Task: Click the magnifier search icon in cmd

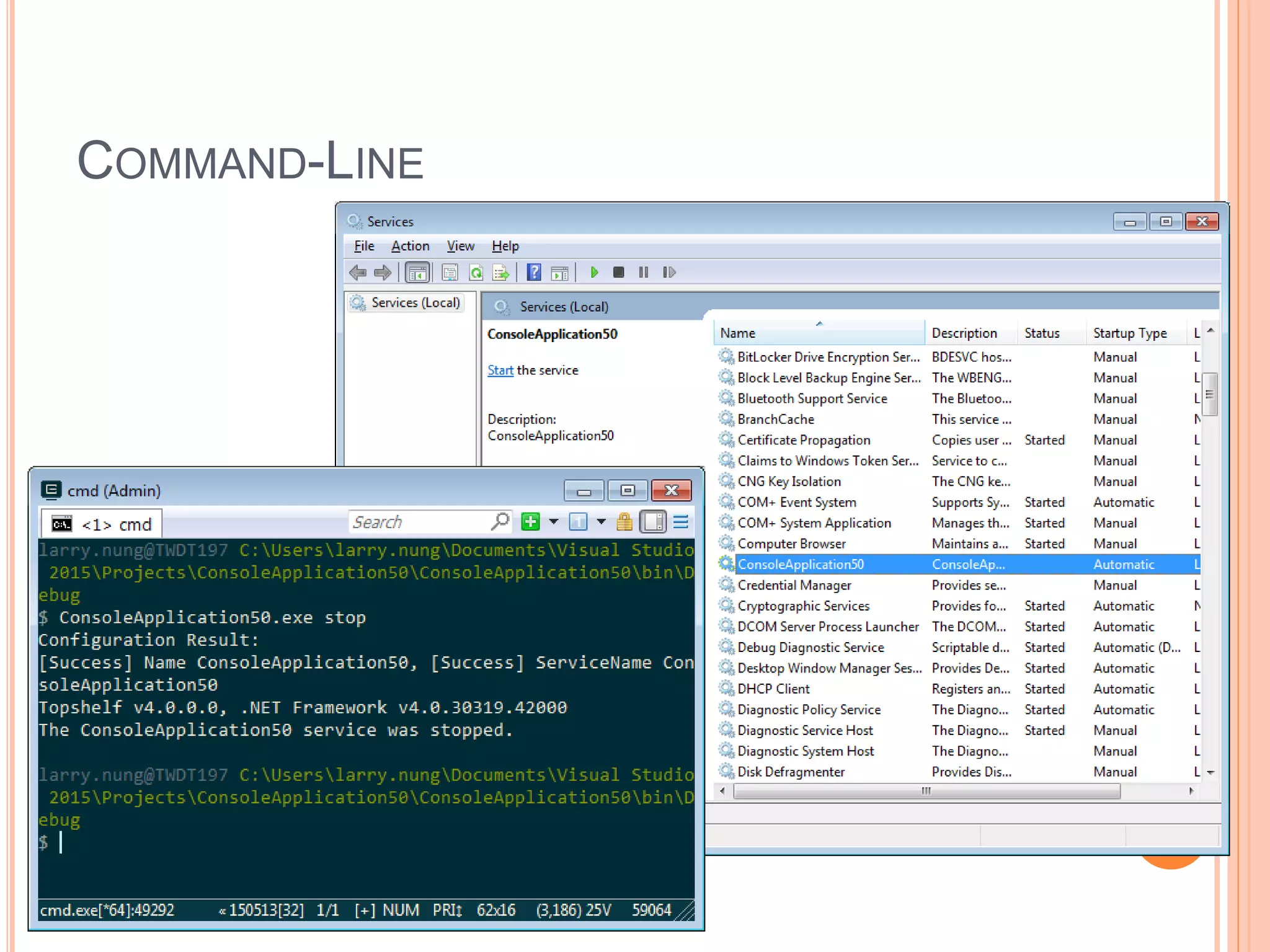Action: [x=500, y=522]
